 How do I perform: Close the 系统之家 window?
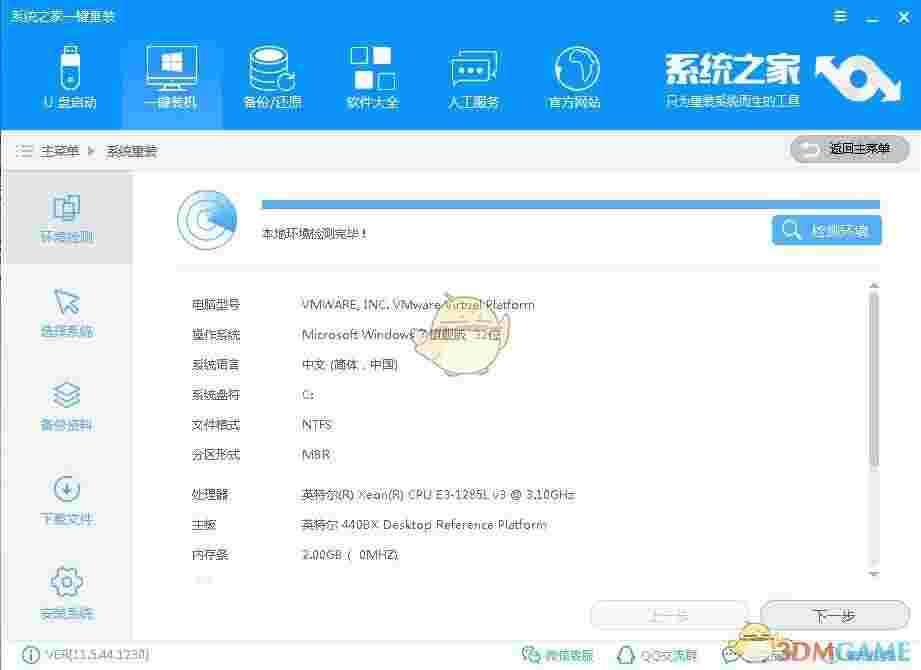(x=903, y=17)
